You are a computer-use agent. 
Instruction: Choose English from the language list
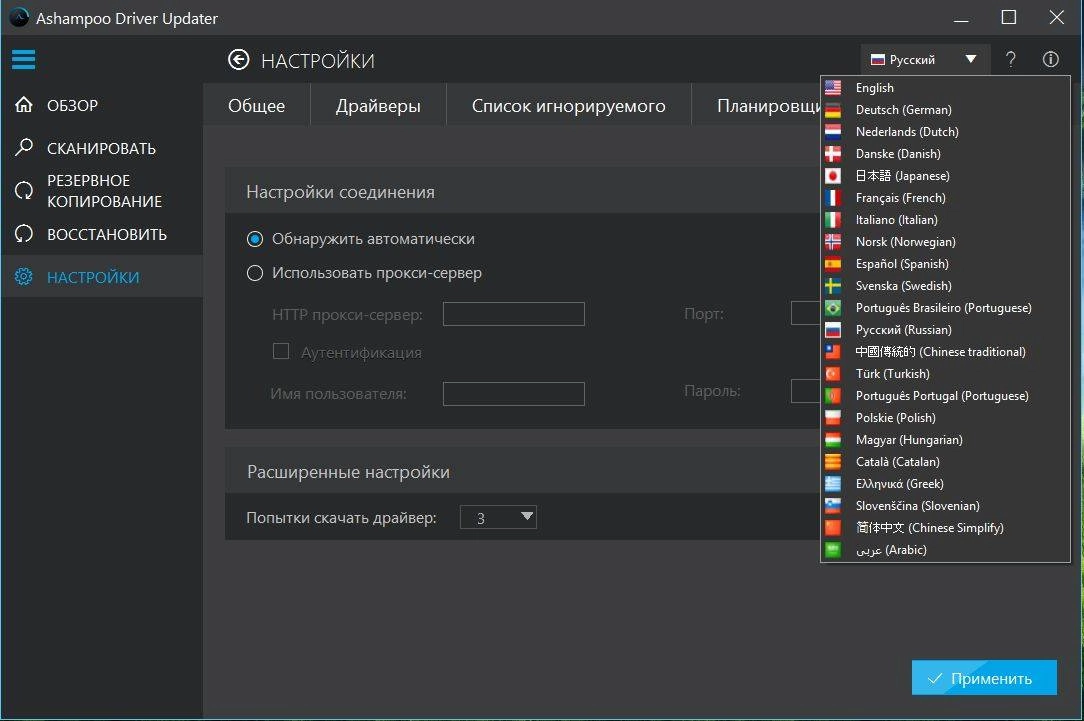click(945, 88)
